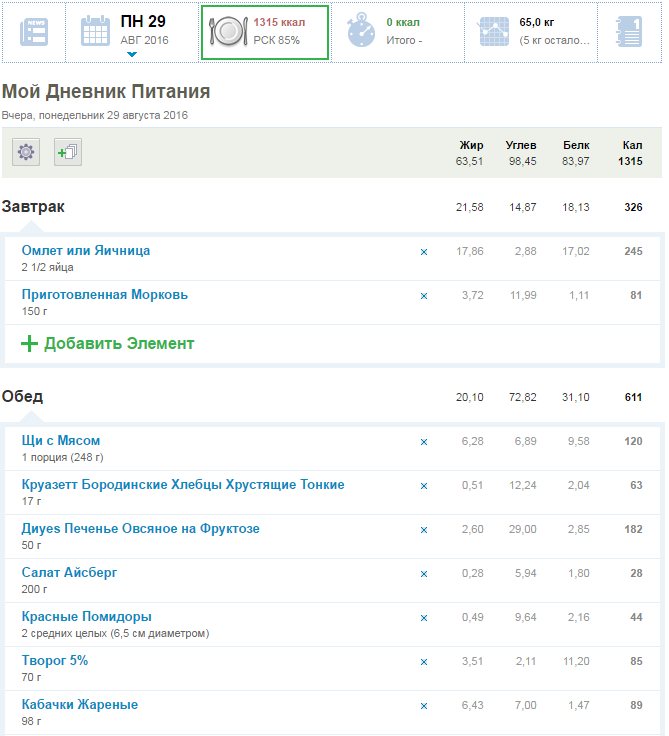This screenshot has height=736, width=669.
Task: Click the calendar icon for date
Action: 96,31
